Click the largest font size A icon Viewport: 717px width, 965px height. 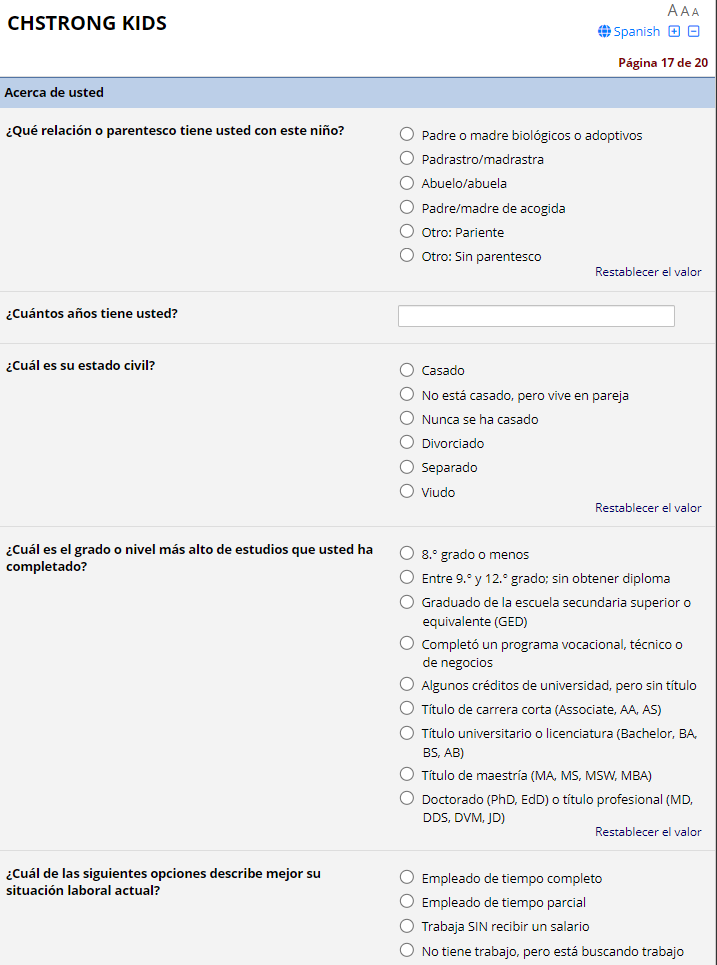click(673, 11)
